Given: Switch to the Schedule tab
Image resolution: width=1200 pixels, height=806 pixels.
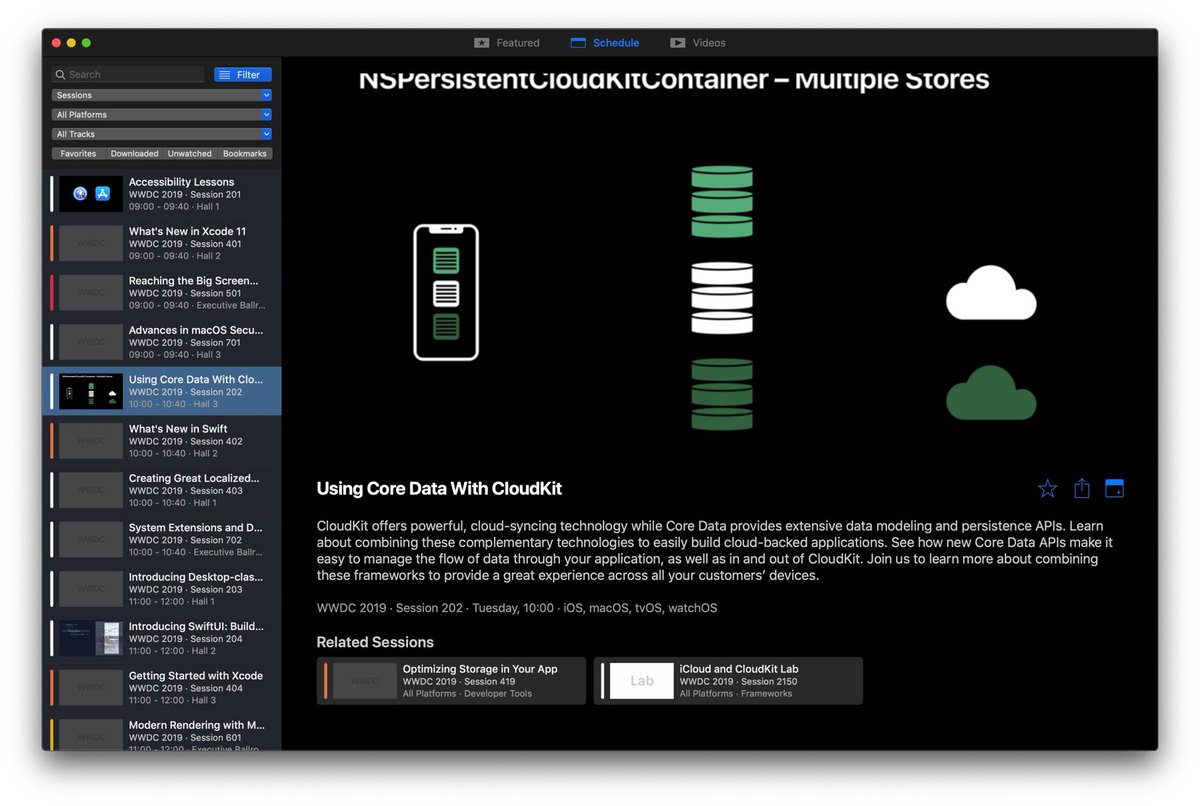Looking at the screenshot, I should [x=604, y=43].
